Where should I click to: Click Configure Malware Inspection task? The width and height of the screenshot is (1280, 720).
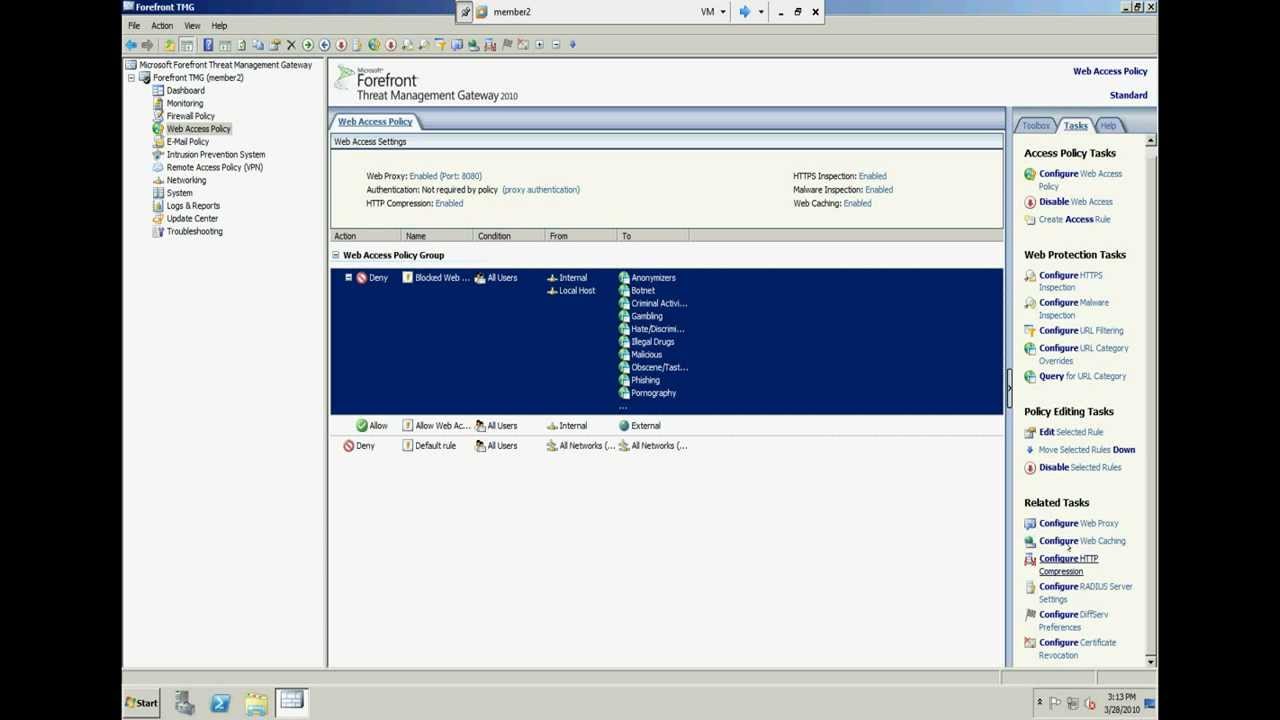1073,309
